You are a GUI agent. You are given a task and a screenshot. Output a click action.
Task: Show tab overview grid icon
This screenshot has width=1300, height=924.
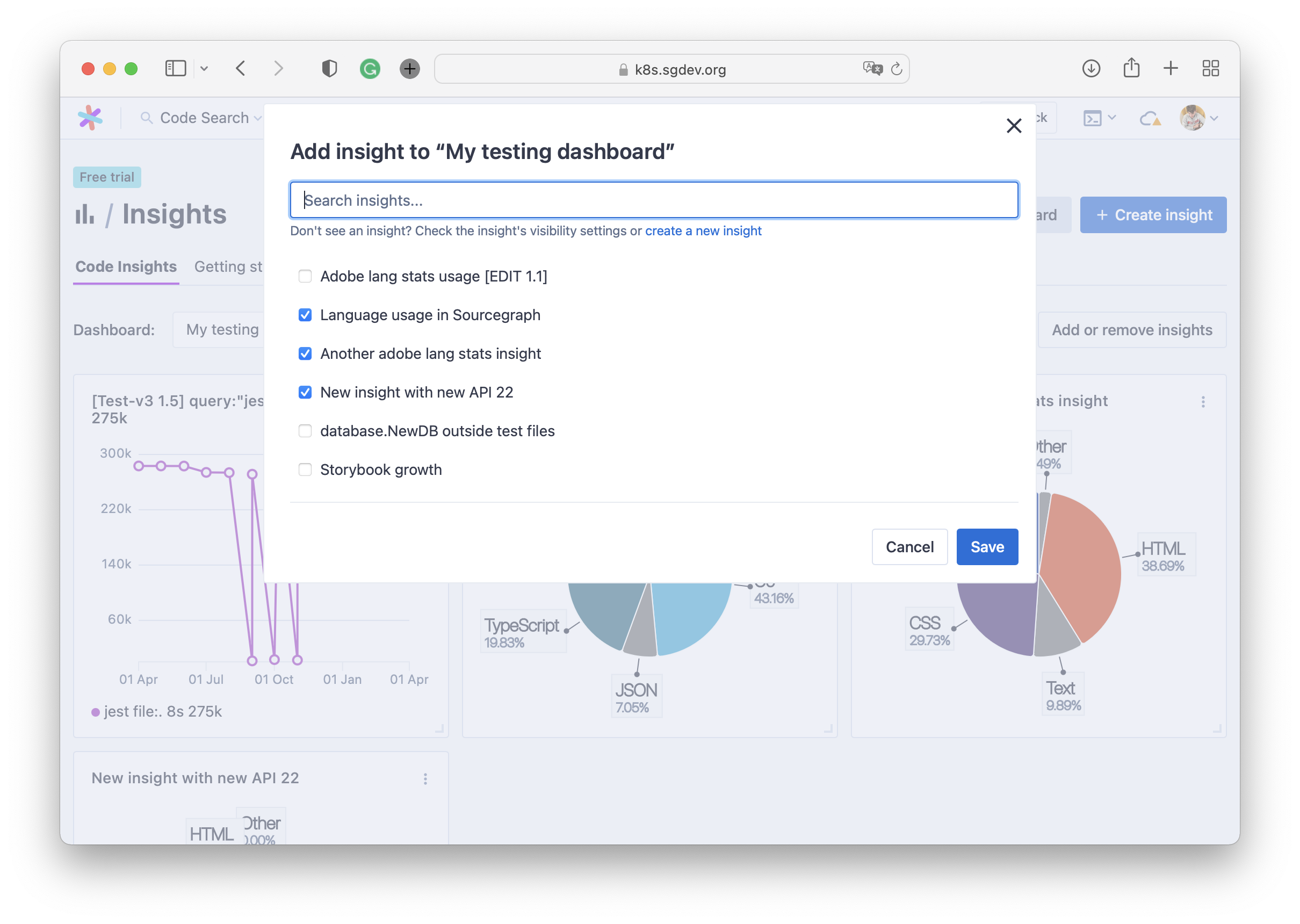1210,69
